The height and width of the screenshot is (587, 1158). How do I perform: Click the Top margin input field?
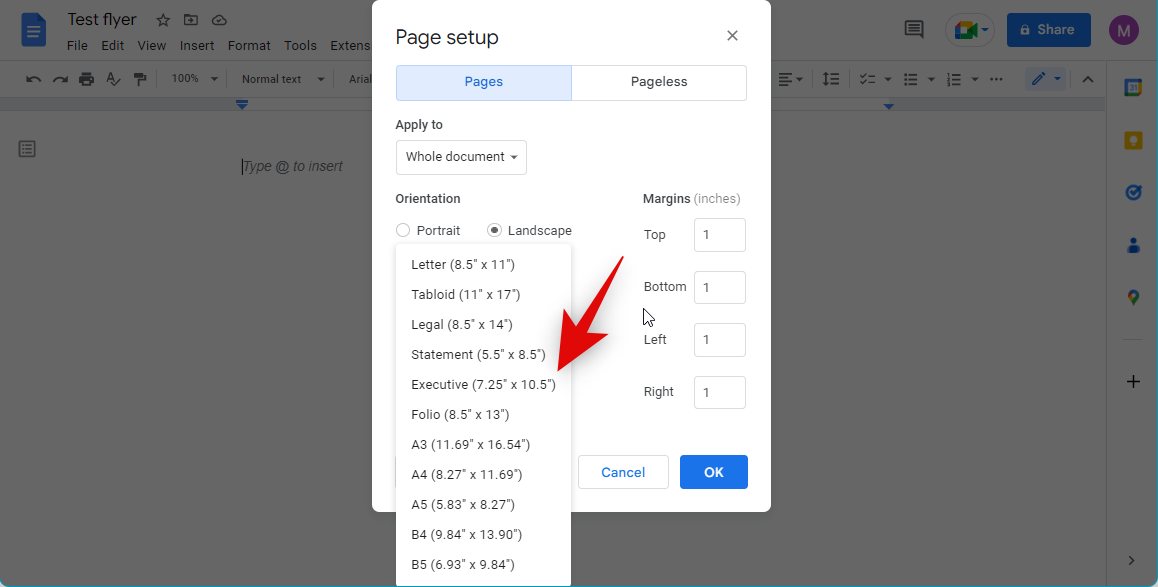tap(719, 235)
